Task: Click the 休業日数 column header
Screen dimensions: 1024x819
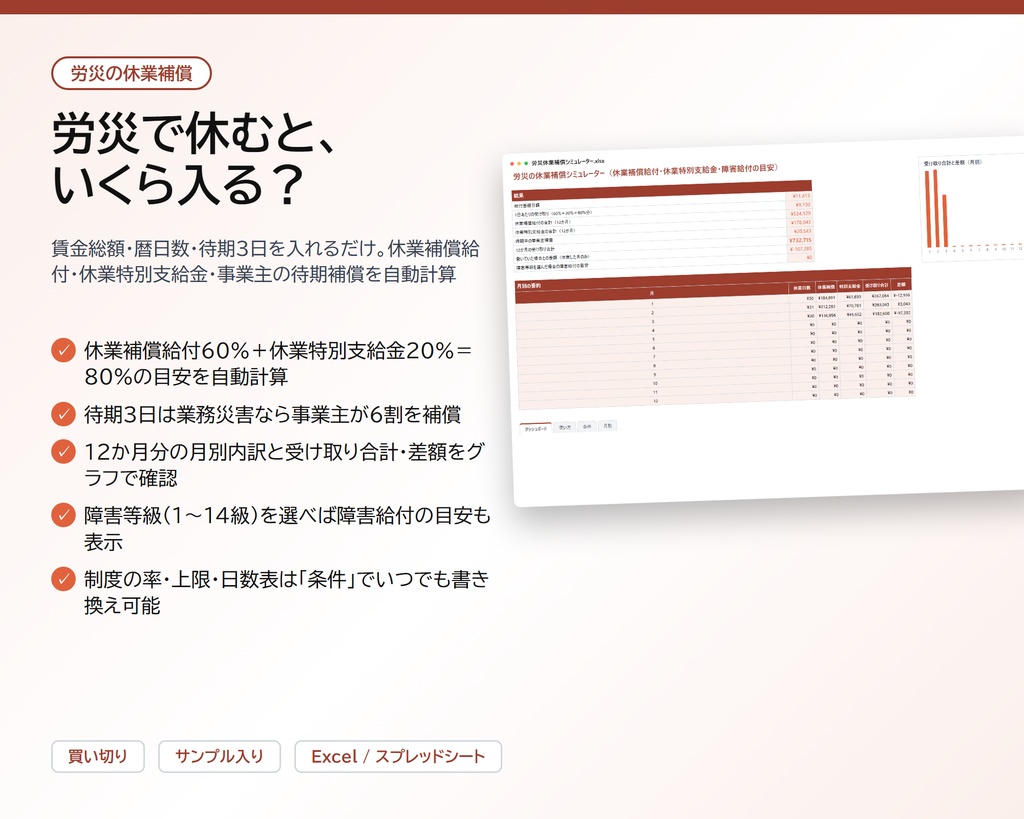Action: tap(801, 288)
